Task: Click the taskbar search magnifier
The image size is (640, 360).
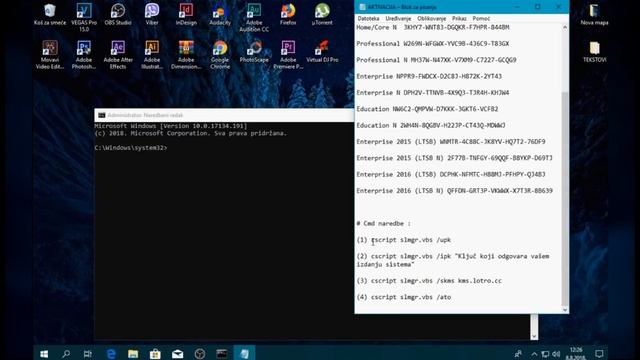Action: coord(66,353)
